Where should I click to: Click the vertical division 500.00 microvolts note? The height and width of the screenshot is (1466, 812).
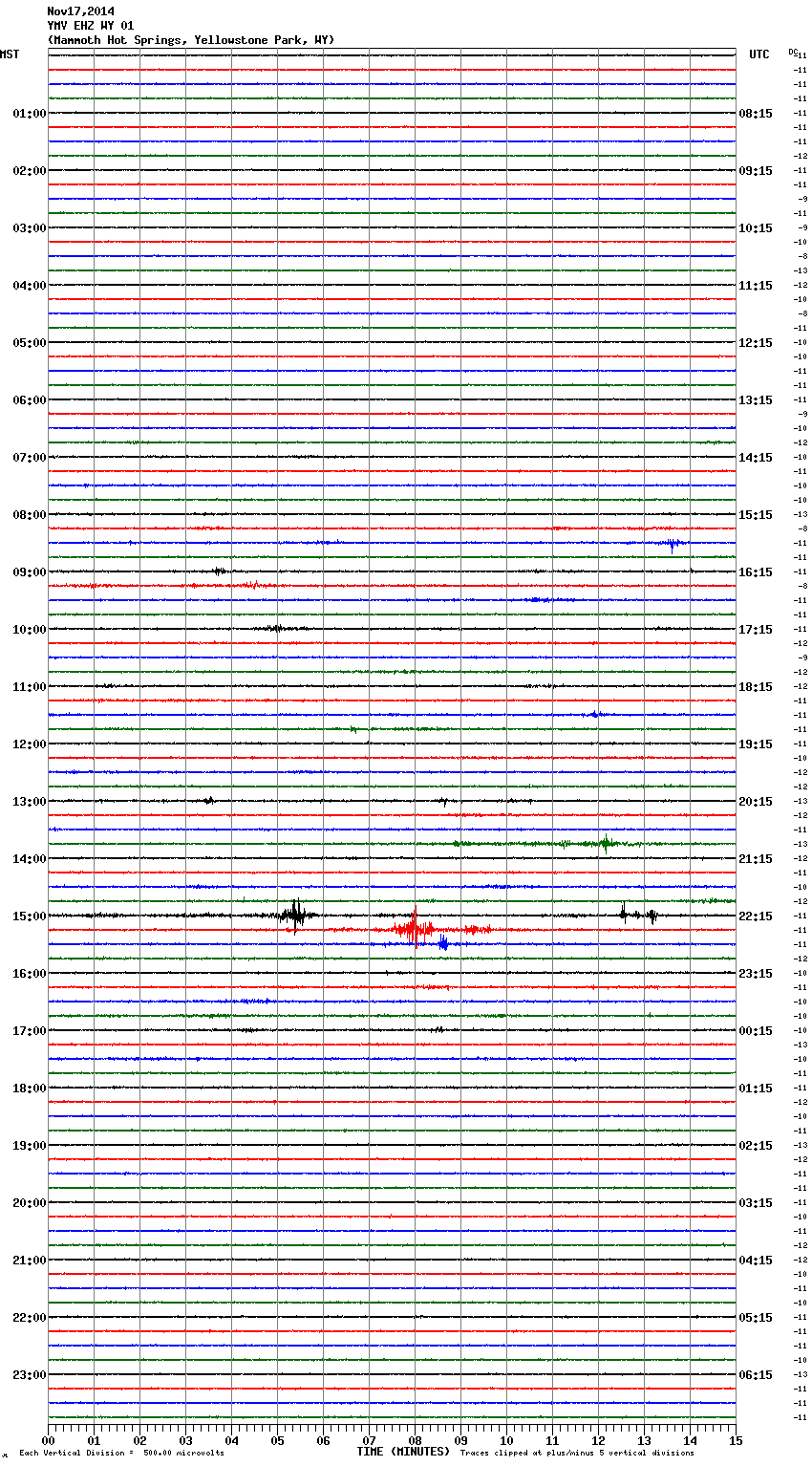pyautogui.click(x=122, y=1453)
